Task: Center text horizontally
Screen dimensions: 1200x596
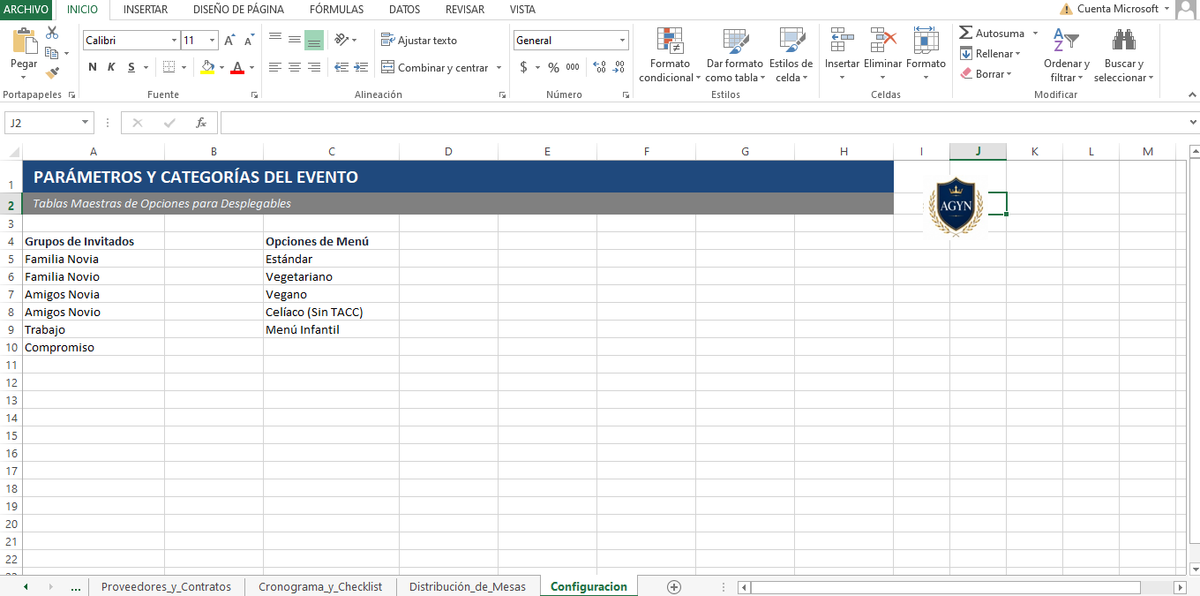Action: [x=294, y=67]
